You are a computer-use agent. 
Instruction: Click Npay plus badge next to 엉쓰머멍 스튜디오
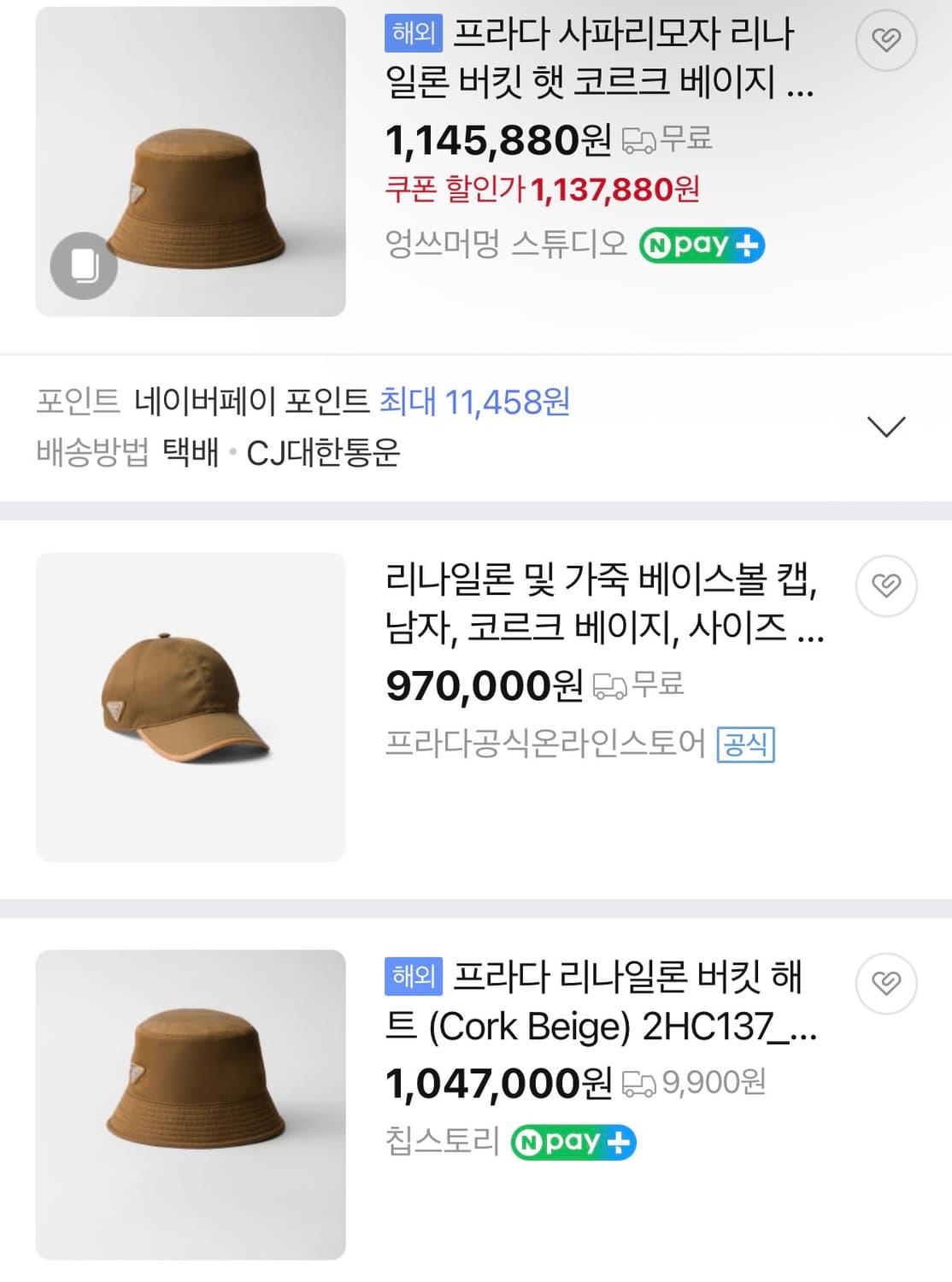coord(702,245)
